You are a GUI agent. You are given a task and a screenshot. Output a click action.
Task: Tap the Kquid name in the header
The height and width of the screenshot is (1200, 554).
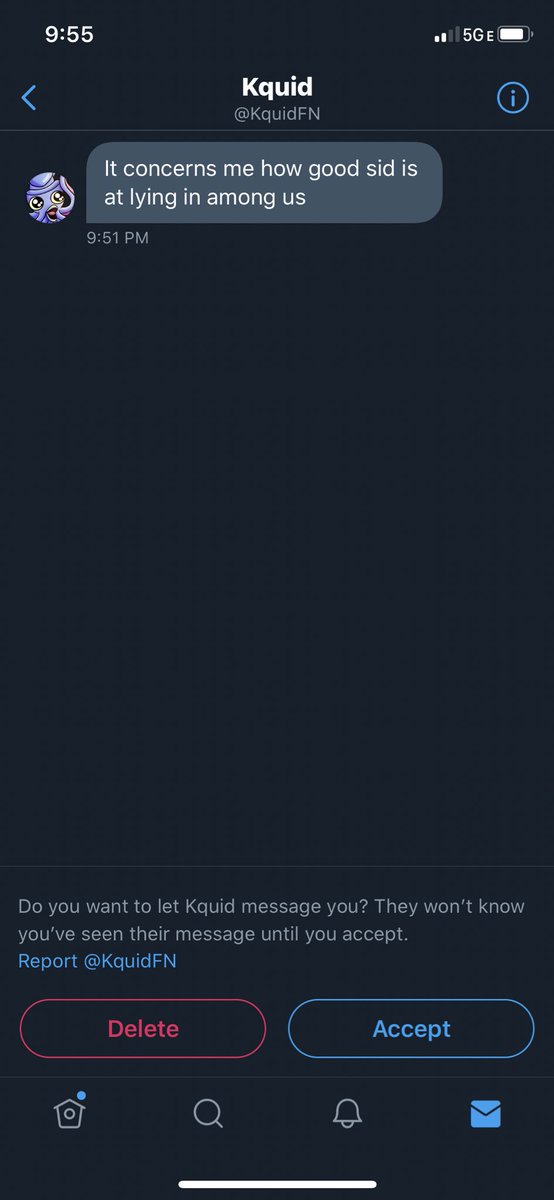(277, 87)
